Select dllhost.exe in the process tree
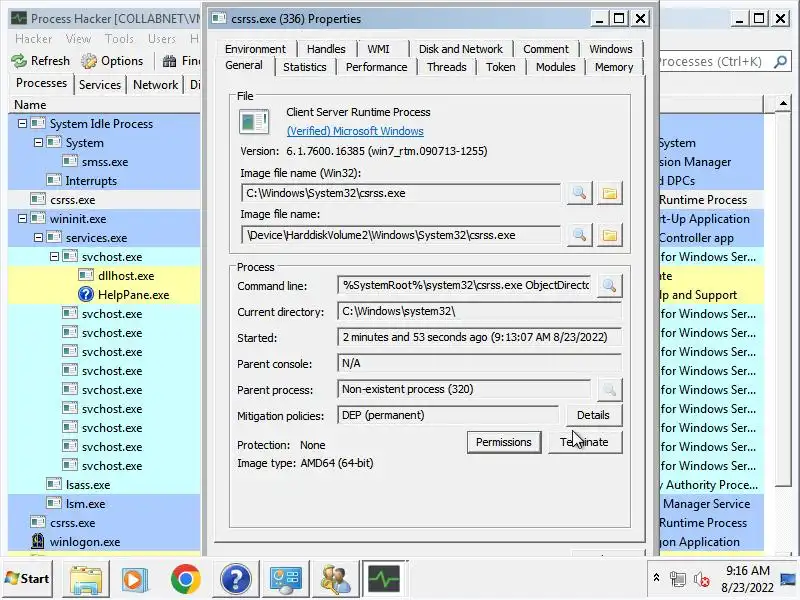Image resolution: width=800 pixels, height=600 pixels. pyautogui.click(x=126, y=276)
